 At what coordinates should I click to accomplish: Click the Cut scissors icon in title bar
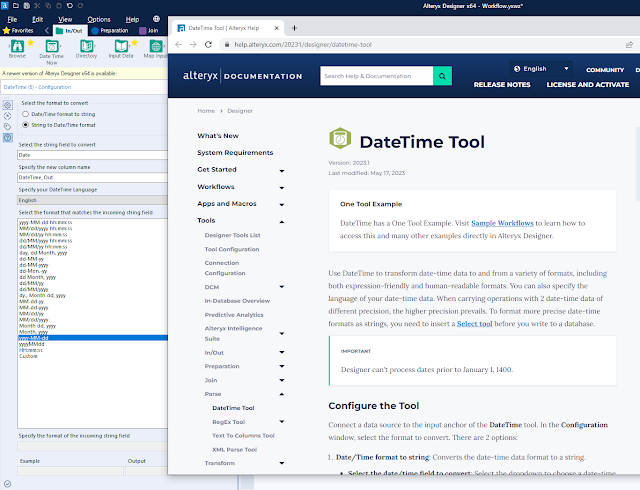pyautogui.click(x=37, y=6)
